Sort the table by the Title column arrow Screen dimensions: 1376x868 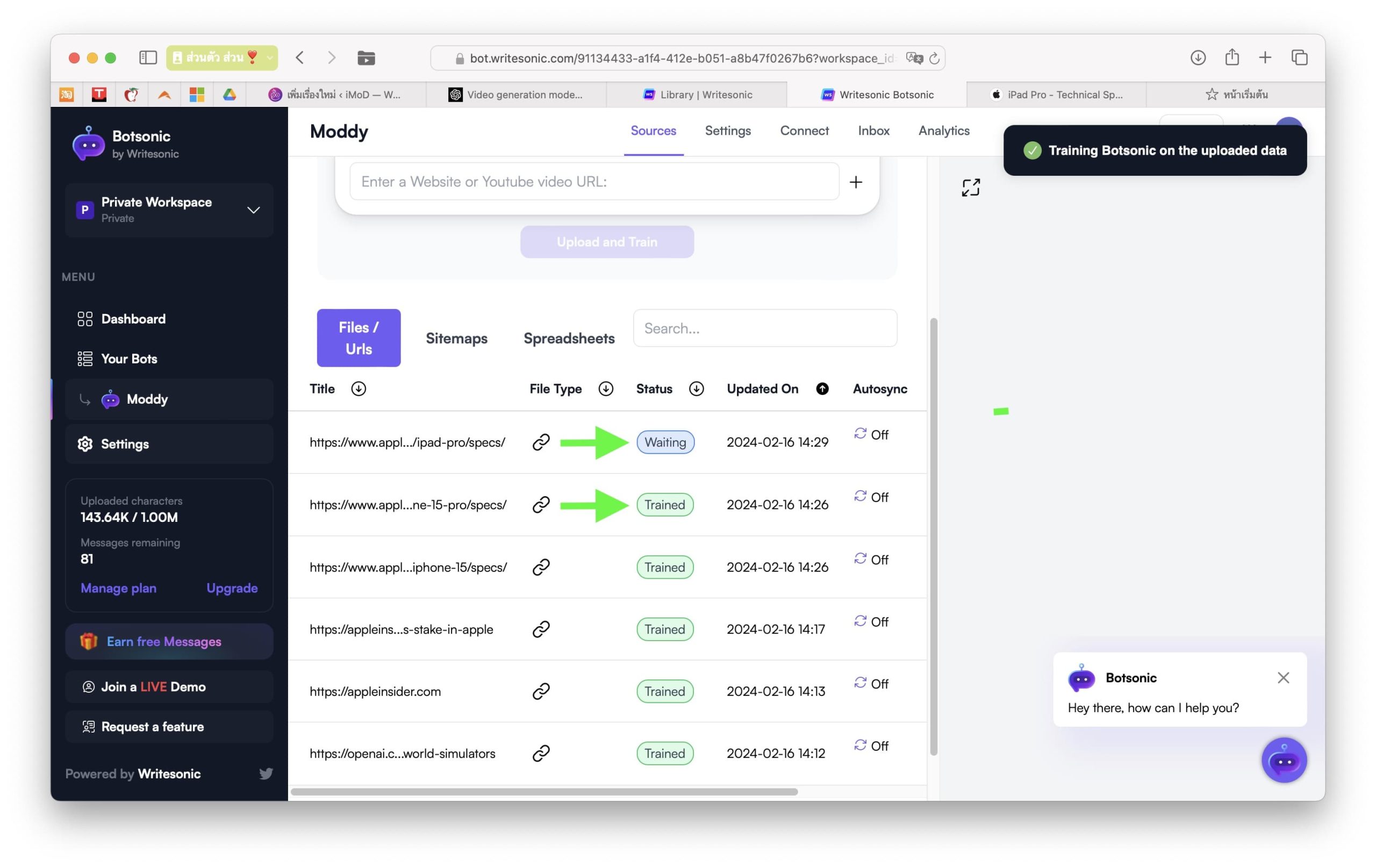click(x=359, y=389)
